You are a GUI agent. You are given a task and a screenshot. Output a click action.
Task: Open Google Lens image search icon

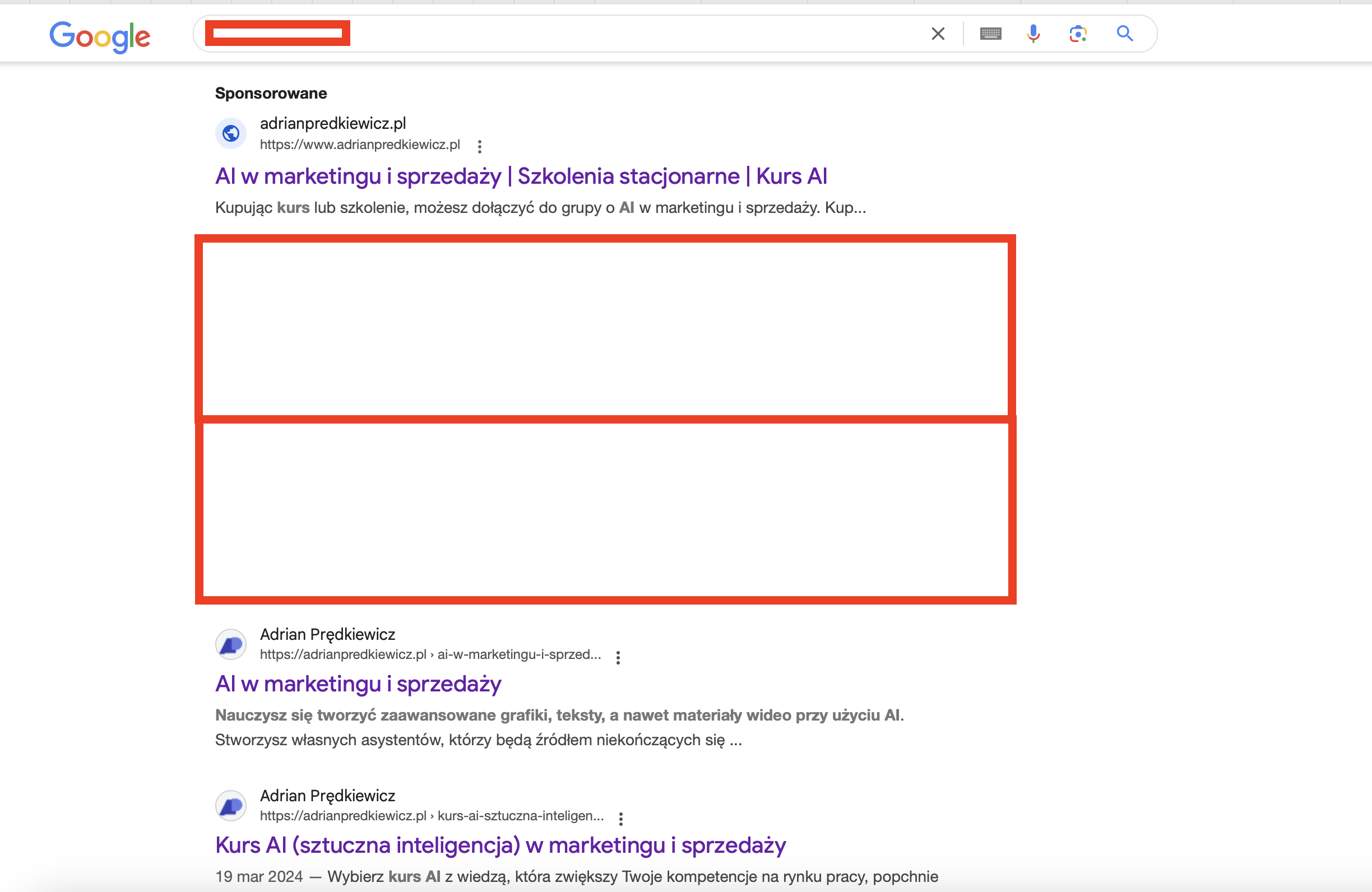click(1078, 34)
